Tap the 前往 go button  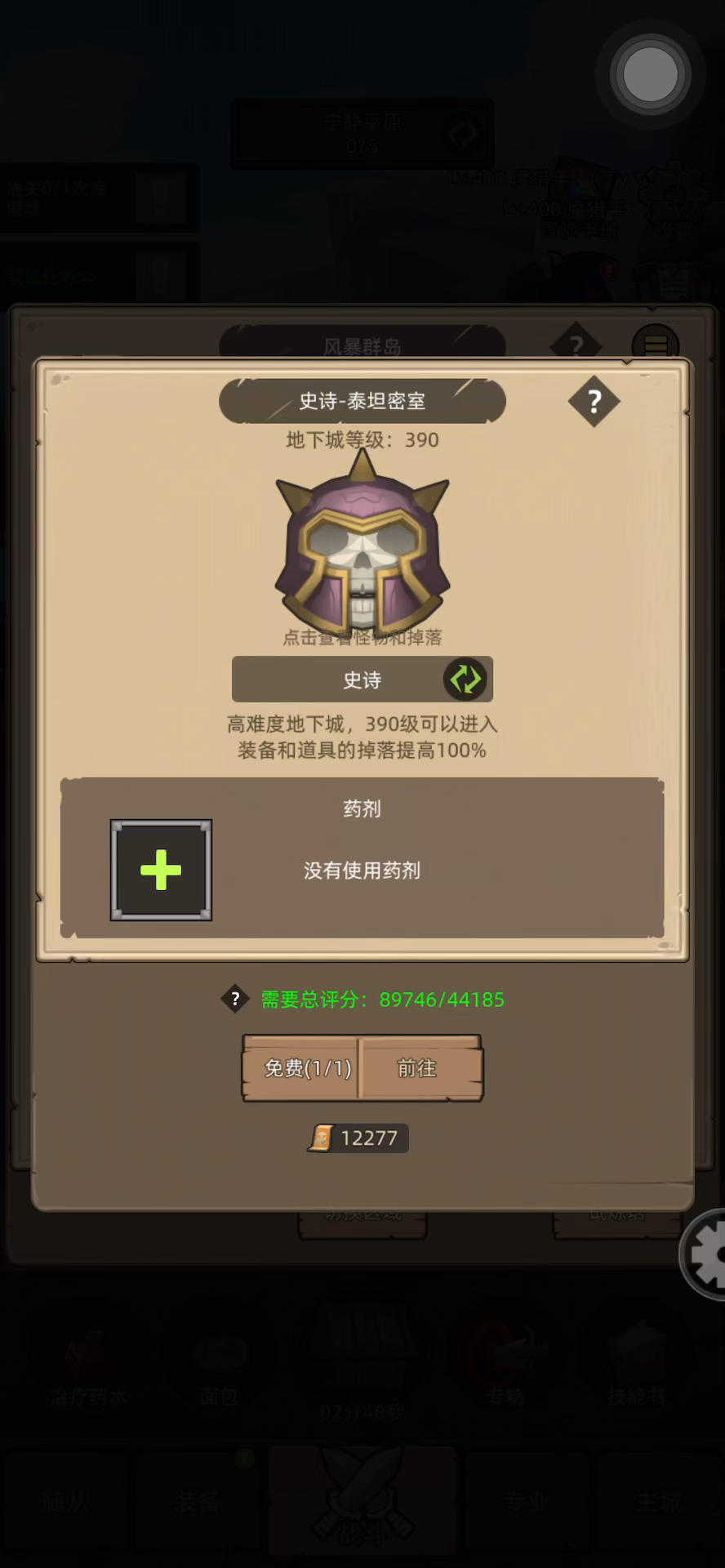pyautogui.click(x=421, y=1068)
